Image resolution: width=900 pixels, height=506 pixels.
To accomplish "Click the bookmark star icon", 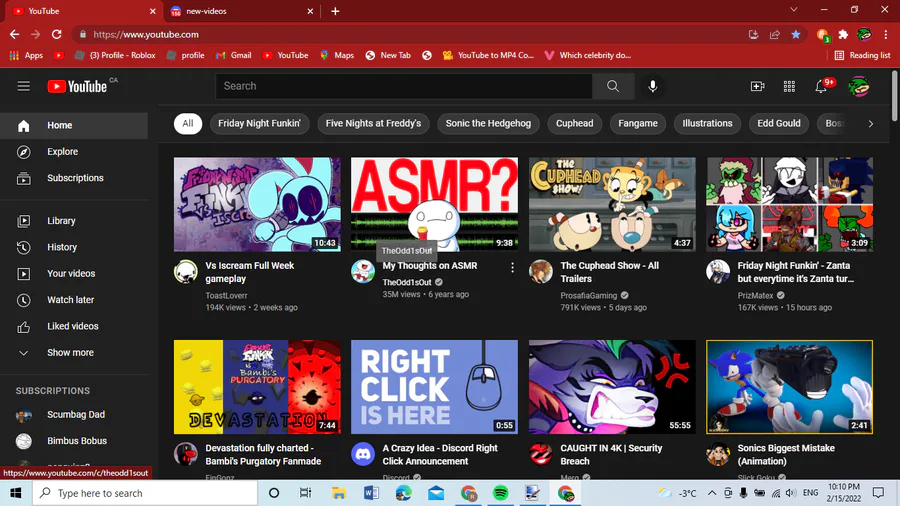I will pyautogui.click(x=796, y=34).
